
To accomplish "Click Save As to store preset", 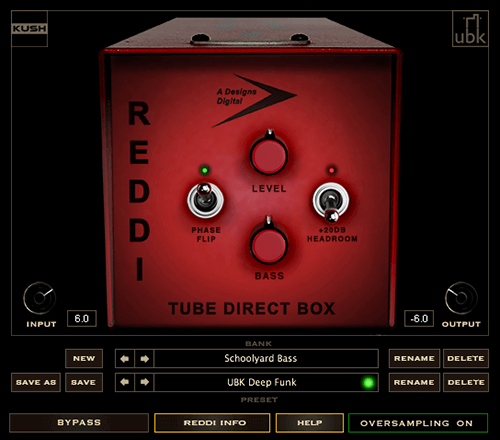I will click(x=36, y=382).
